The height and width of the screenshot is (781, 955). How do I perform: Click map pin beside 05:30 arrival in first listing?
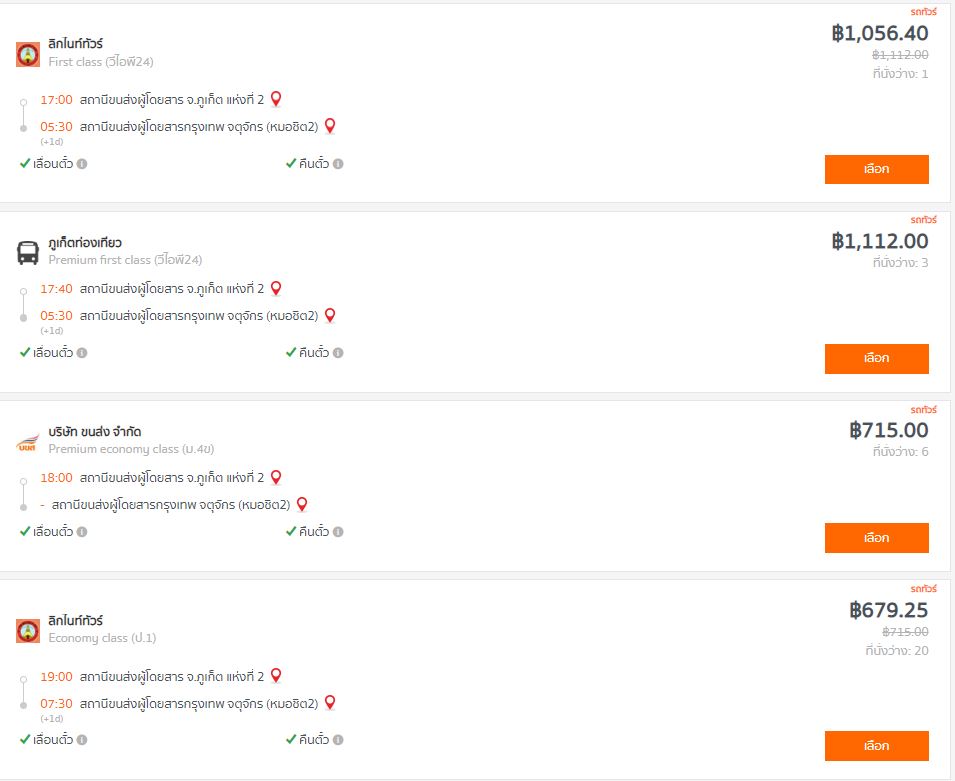coord(330,126)
